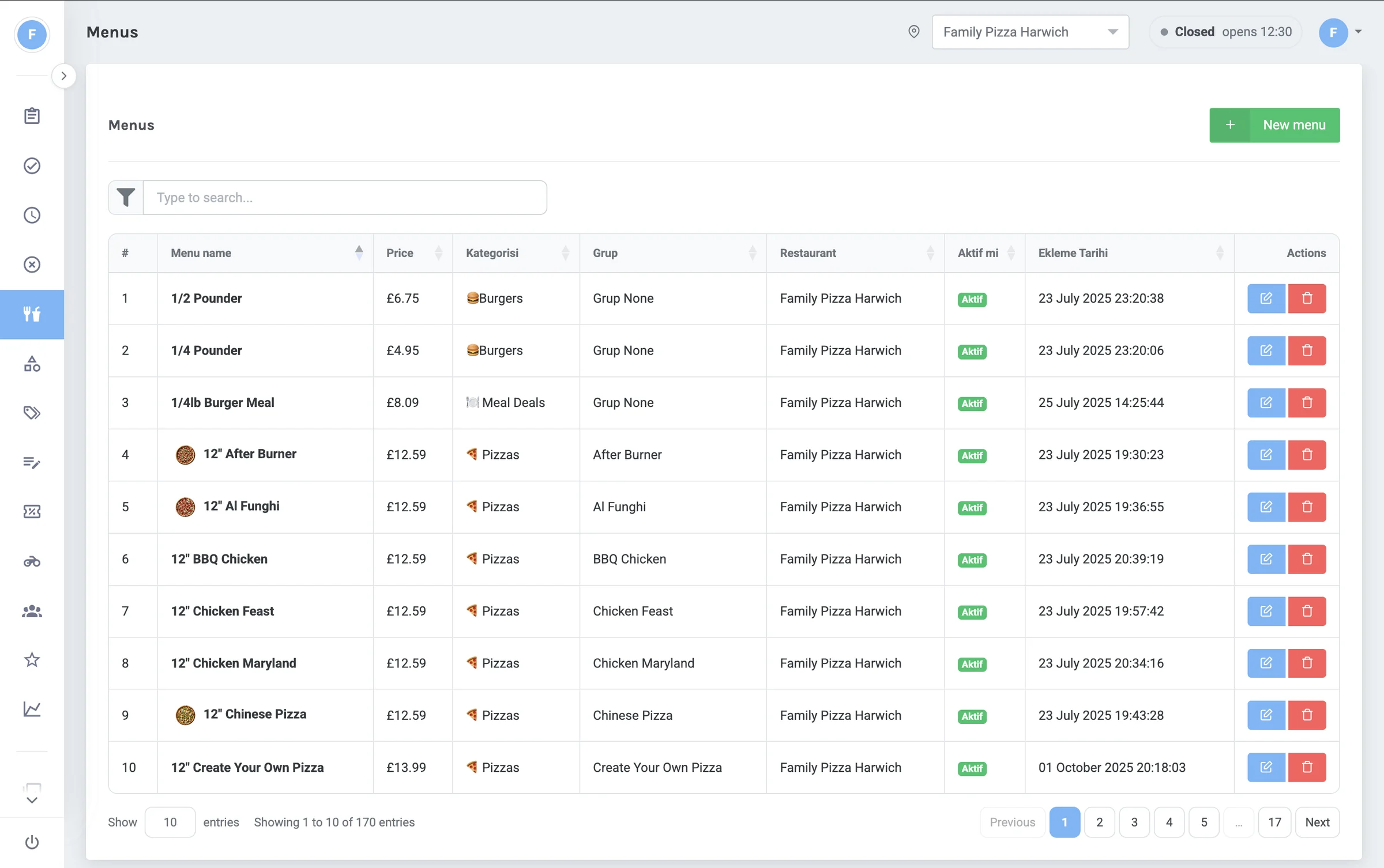This screenshot has height=868, width=1384.
Task: Open the line chart reports sidebar icon
Action: (32, 709)
